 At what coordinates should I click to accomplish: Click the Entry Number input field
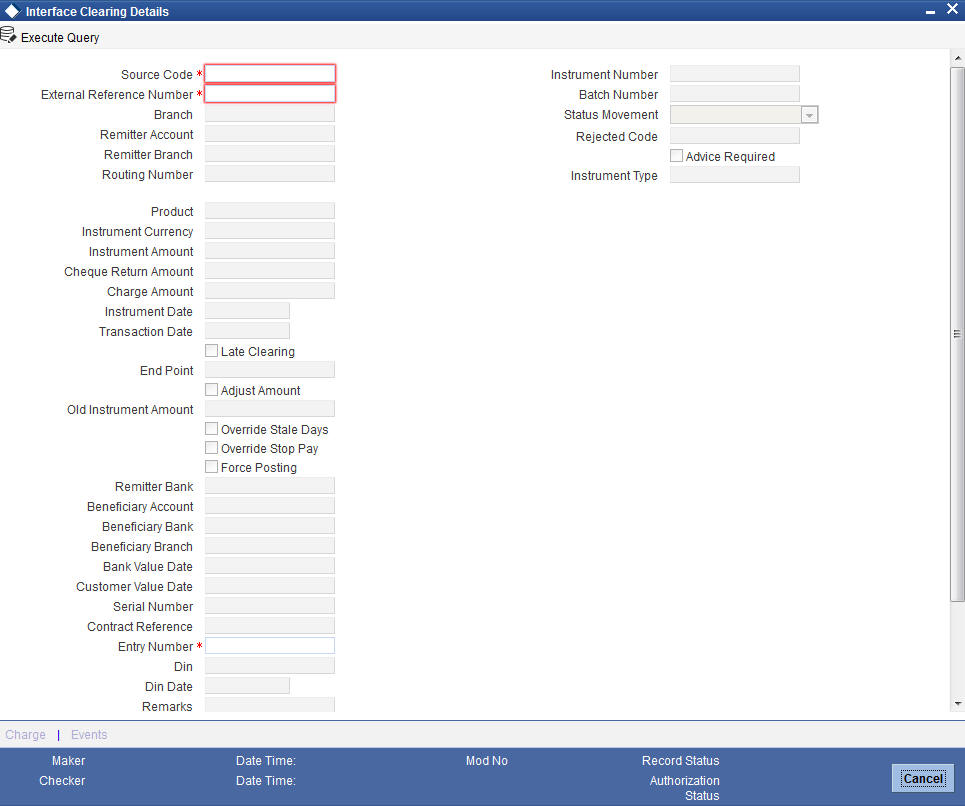(270, 645)
